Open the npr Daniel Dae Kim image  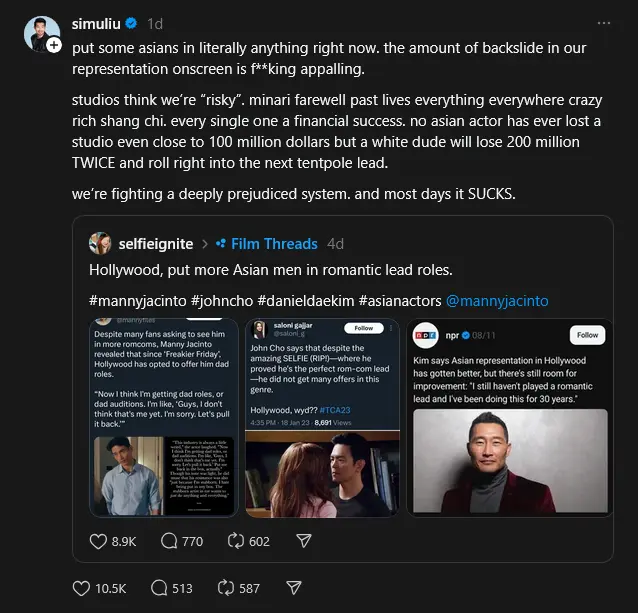(508, 416)
